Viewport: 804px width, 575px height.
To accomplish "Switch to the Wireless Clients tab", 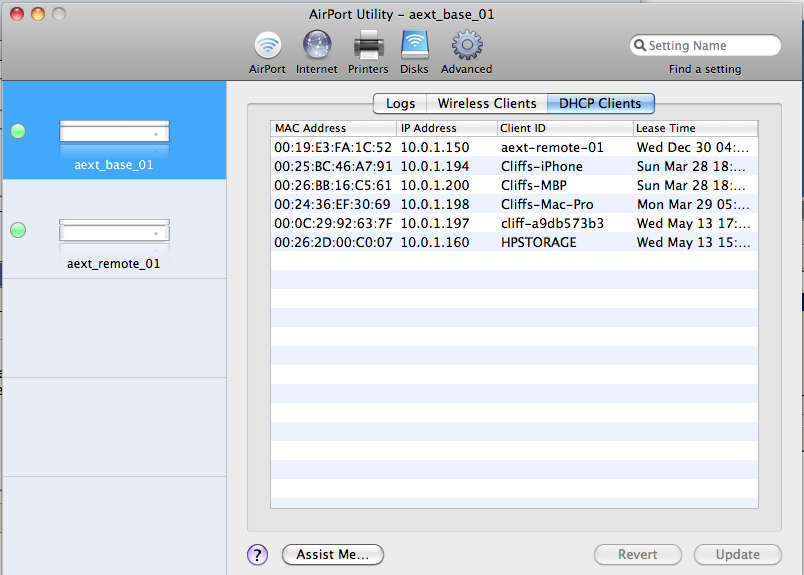I will (x=487, y=104).
